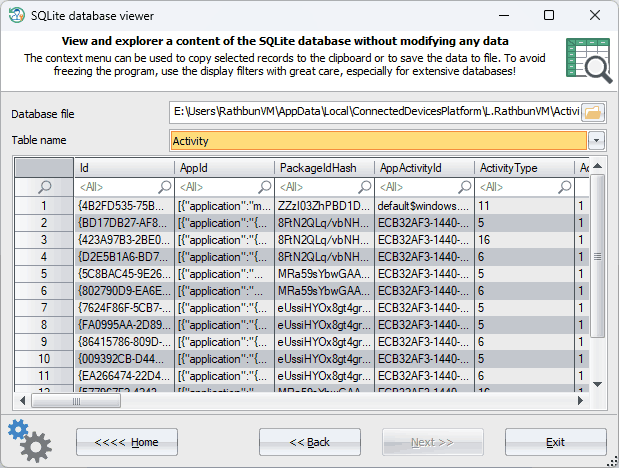Click the cell {423A97B3-2BE0...
619x468 pixels.
point(124,240)
